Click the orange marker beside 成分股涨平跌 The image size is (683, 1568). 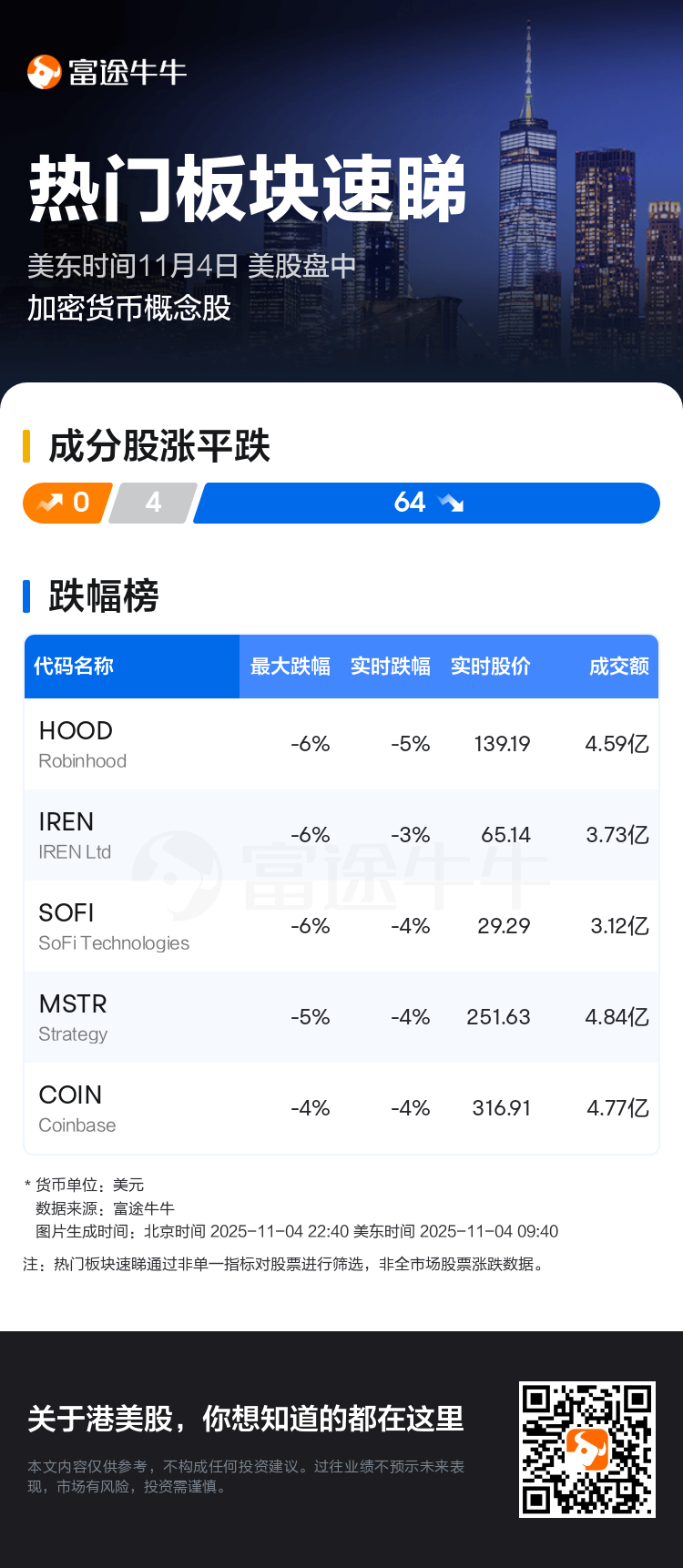(26, 446)
